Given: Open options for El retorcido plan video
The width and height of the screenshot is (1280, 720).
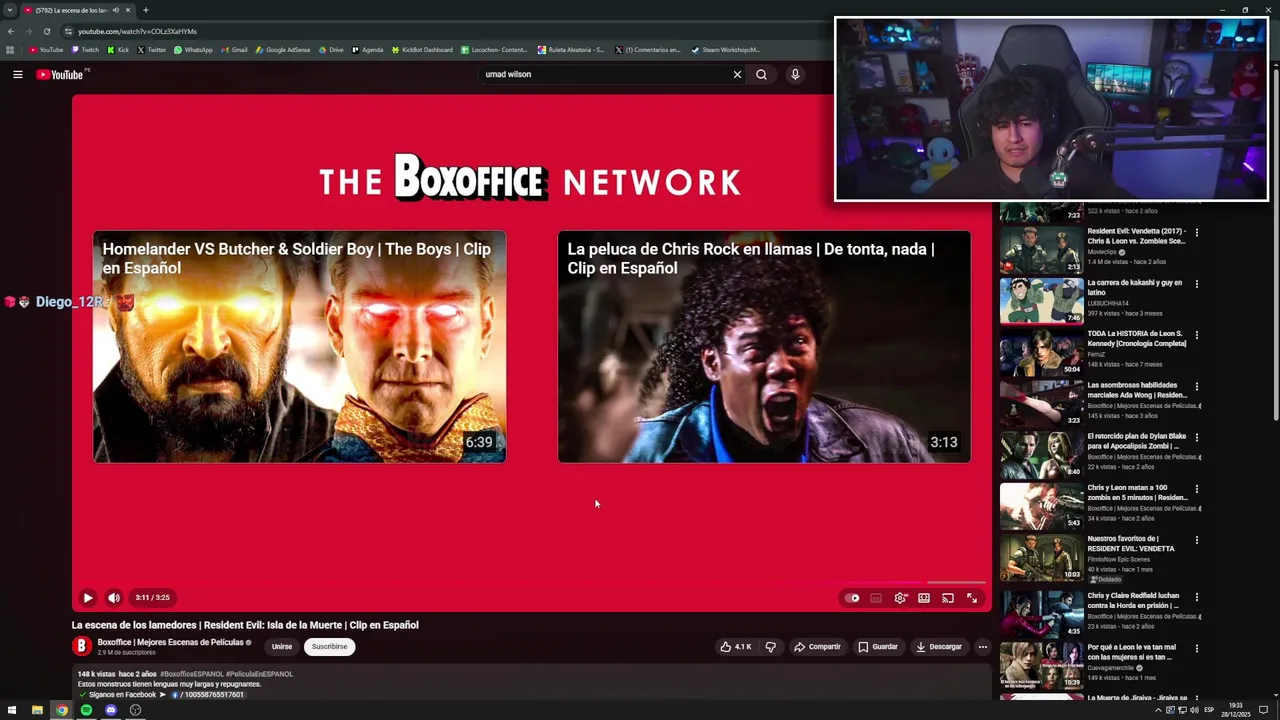Looking at the screenshot, I should pyautogui.click(x=1196, y=438).
